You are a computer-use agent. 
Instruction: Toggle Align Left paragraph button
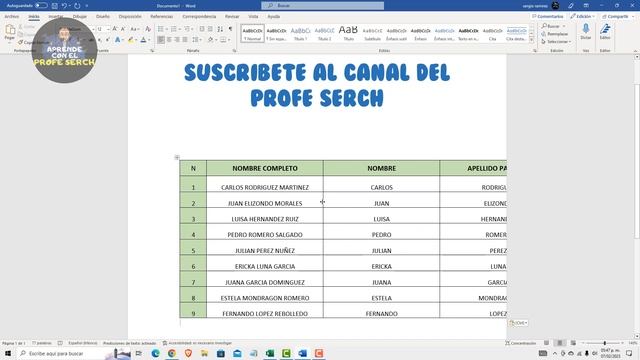click(x=161, y=40)
